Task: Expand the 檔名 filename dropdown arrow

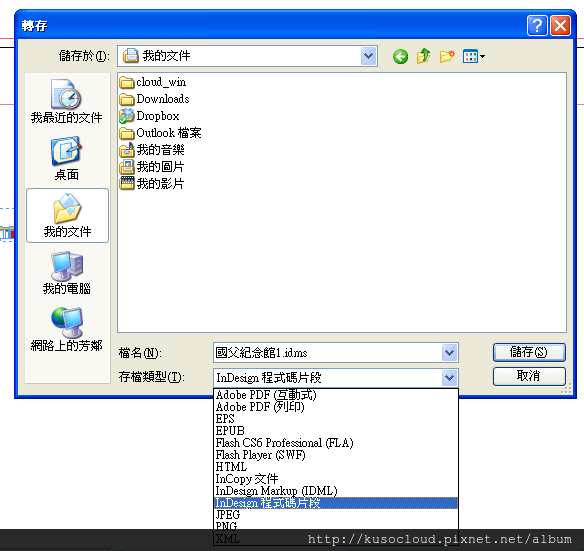Action: (x=450, y=352)
